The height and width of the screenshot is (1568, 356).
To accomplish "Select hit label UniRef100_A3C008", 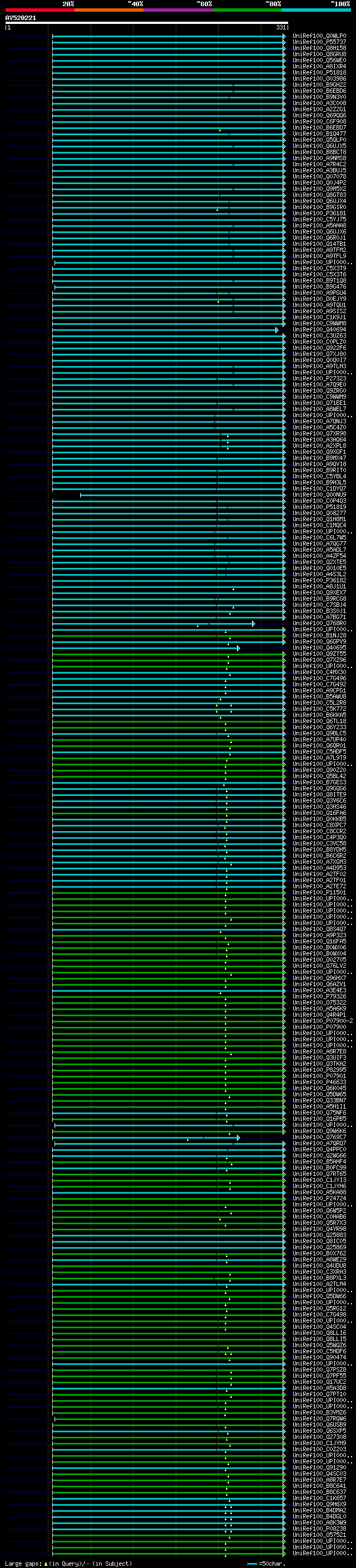I will tap(319, 103).
